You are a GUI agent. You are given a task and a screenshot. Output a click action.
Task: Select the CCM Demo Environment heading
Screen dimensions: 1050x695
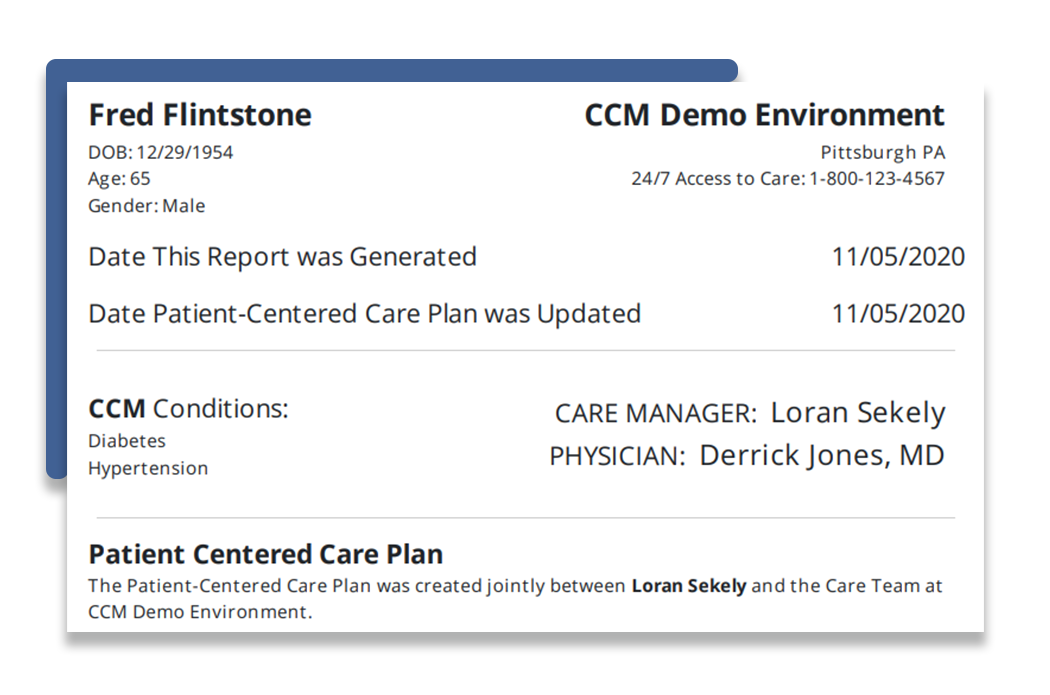point(764,115)
